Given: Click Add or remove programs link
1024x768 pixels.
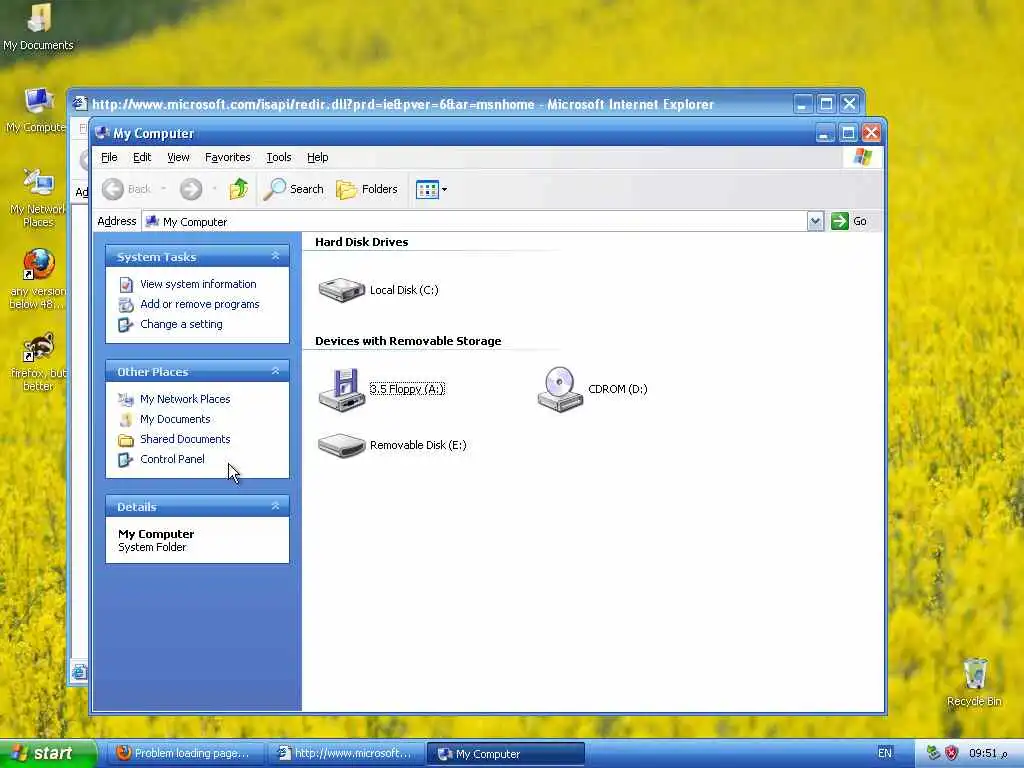Looking at the screenshot, I should 199,304.
